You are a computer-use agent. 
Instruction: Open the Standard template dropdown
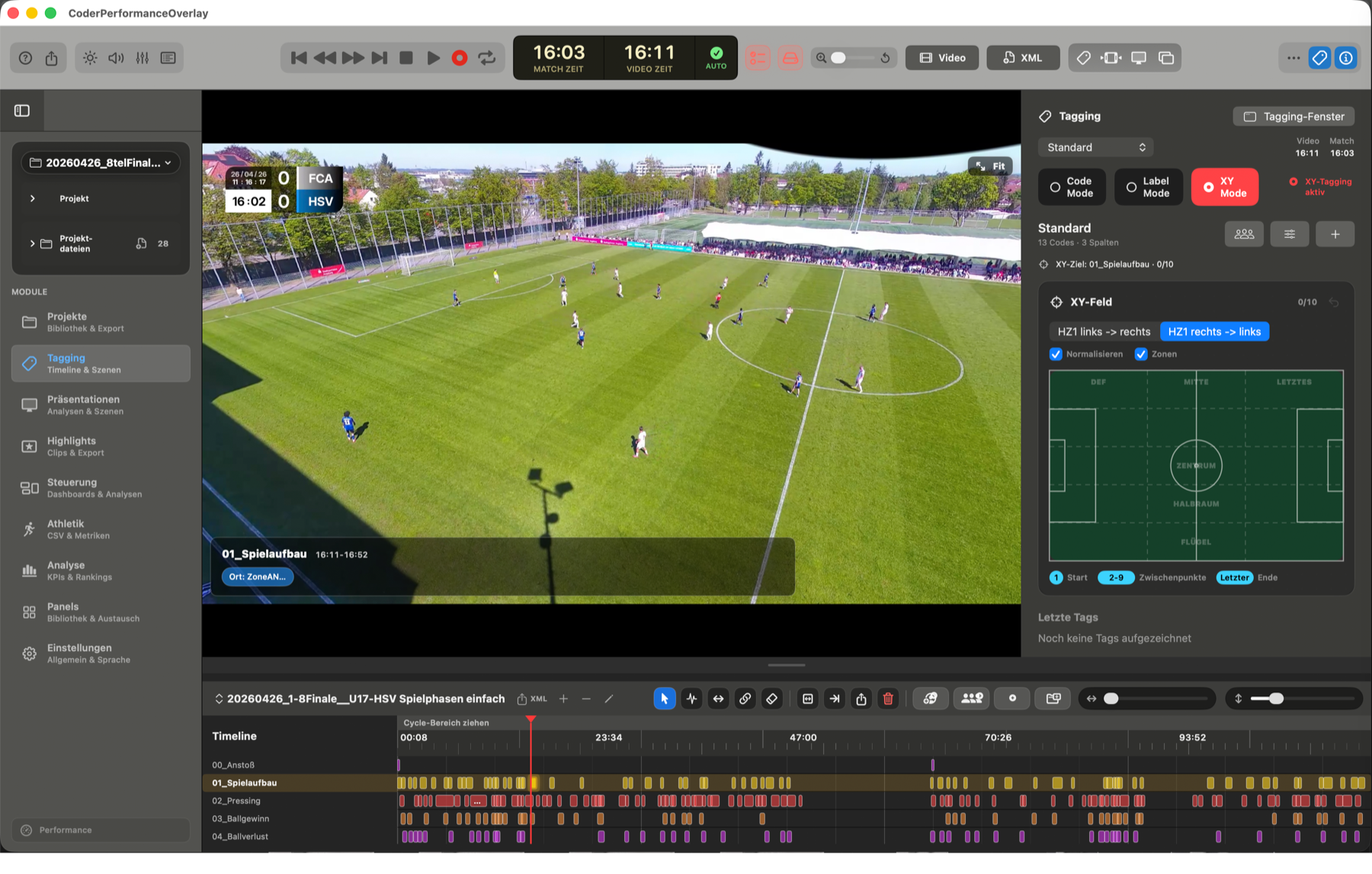(1095, 147)
